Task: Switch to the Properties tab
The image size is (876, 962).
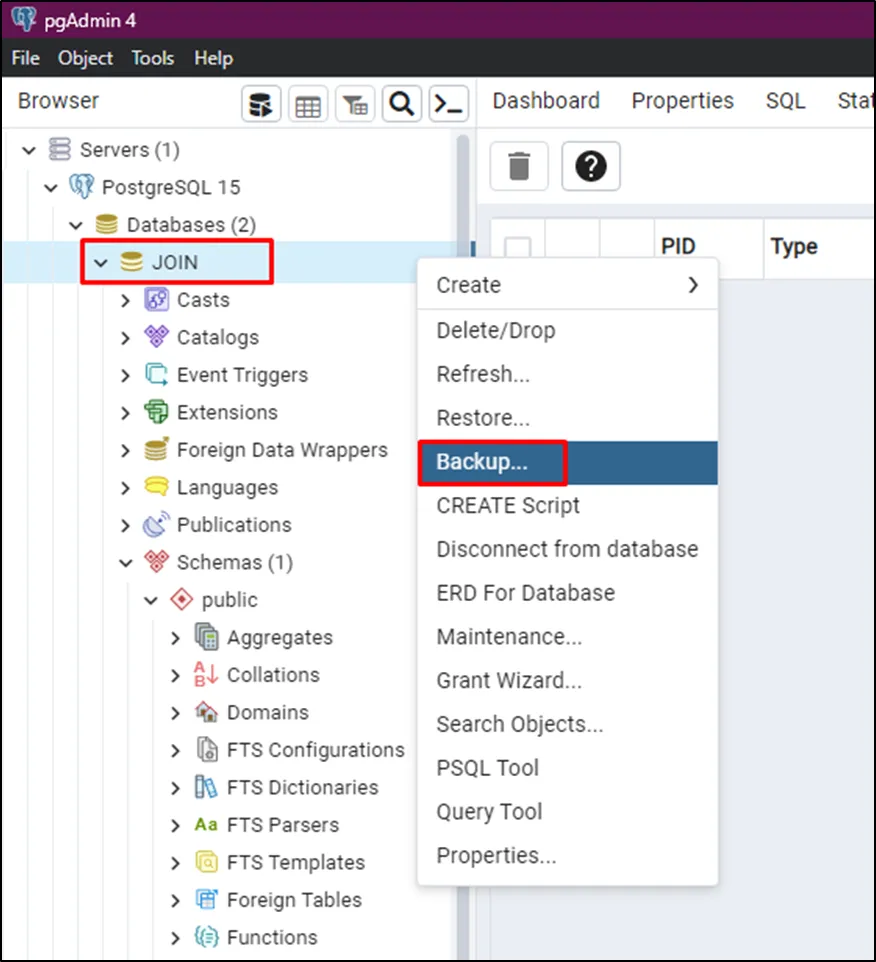Action: coord(682,101)
